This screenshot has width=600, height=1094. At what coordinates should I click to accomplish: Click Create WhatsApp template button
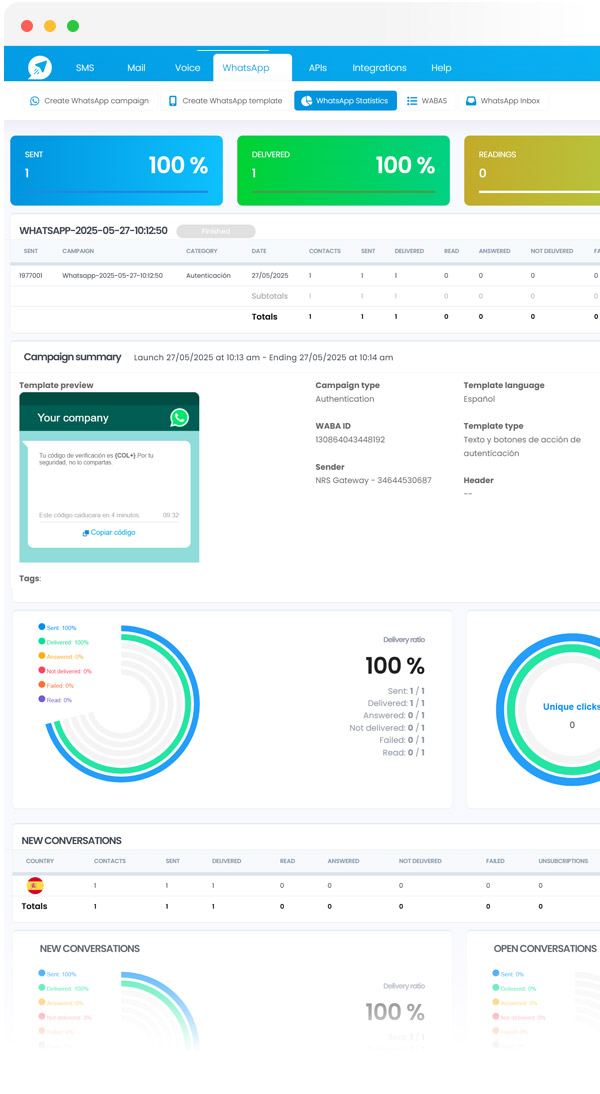[x=225, y=100]
